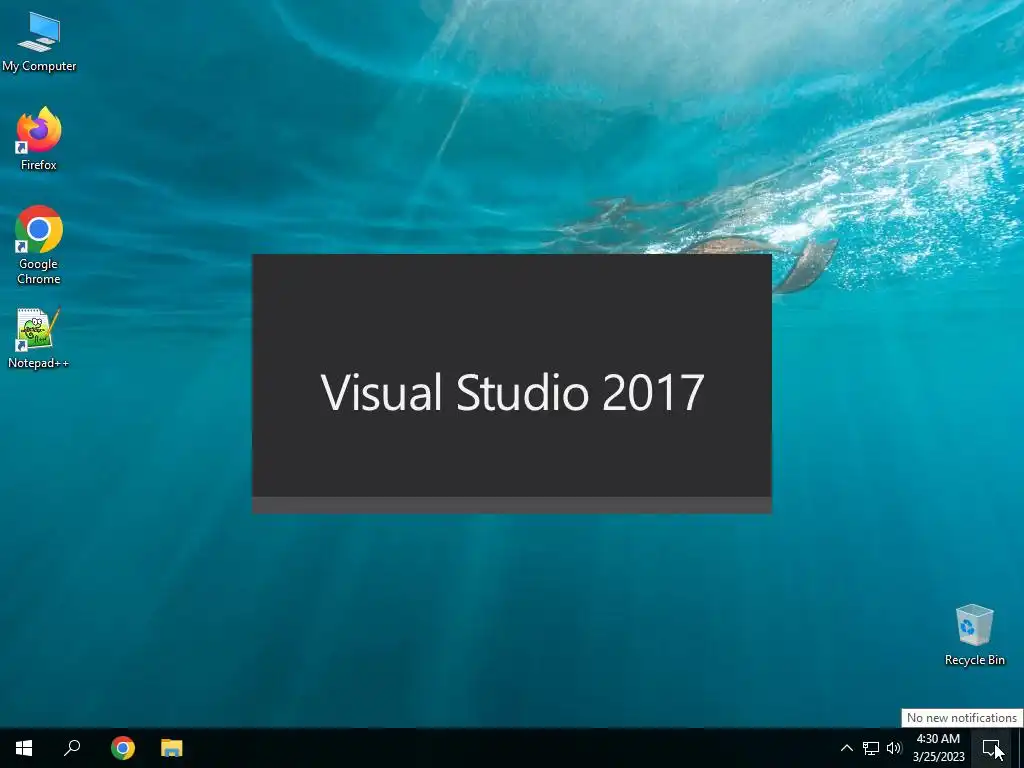Open File Explorer from the taskbar
This screenshot has width=1024, height=768.
tap(172, 748)
